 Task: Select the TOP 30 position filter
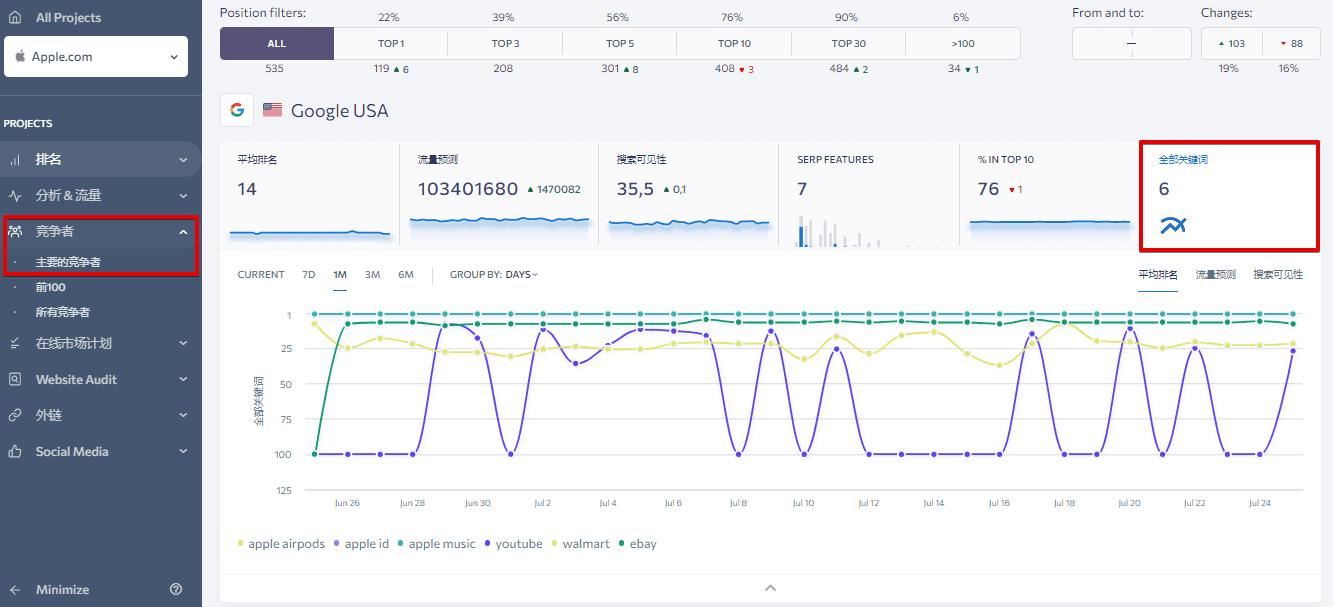tap(848, 44)
